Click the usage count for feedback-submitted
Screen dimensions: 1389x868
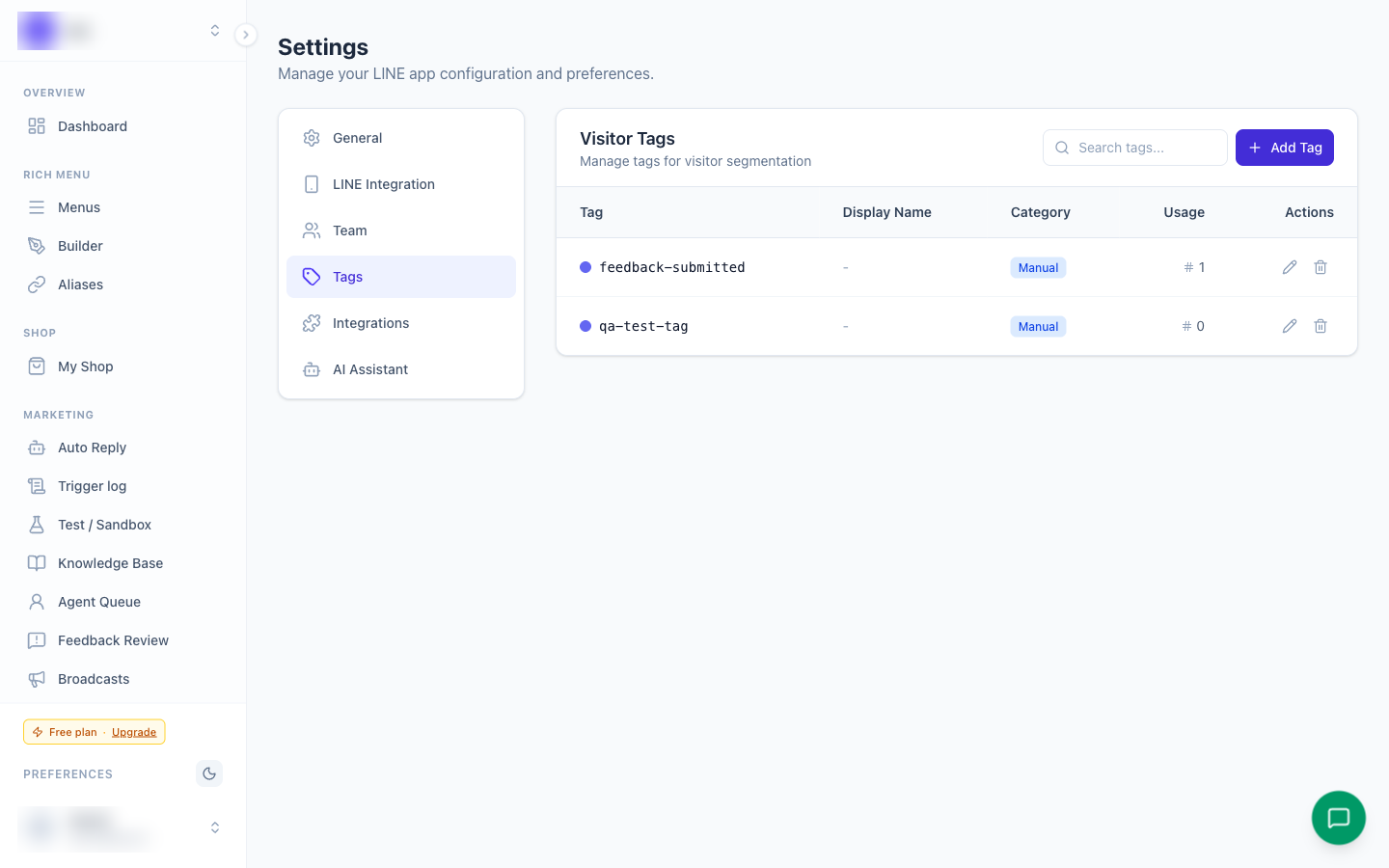pos(1194,267)
